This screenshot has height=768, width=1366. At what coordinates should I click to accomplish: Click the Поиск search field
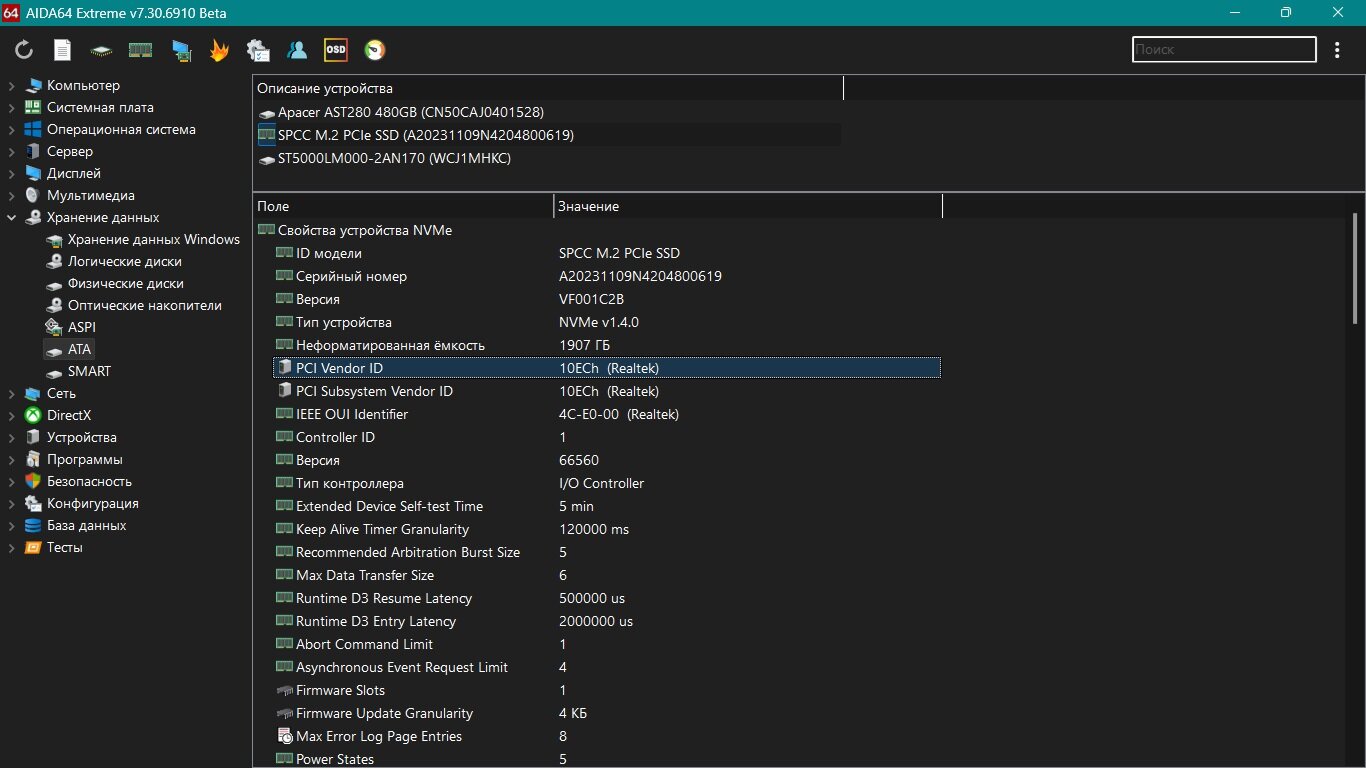tap(1224, 49)
